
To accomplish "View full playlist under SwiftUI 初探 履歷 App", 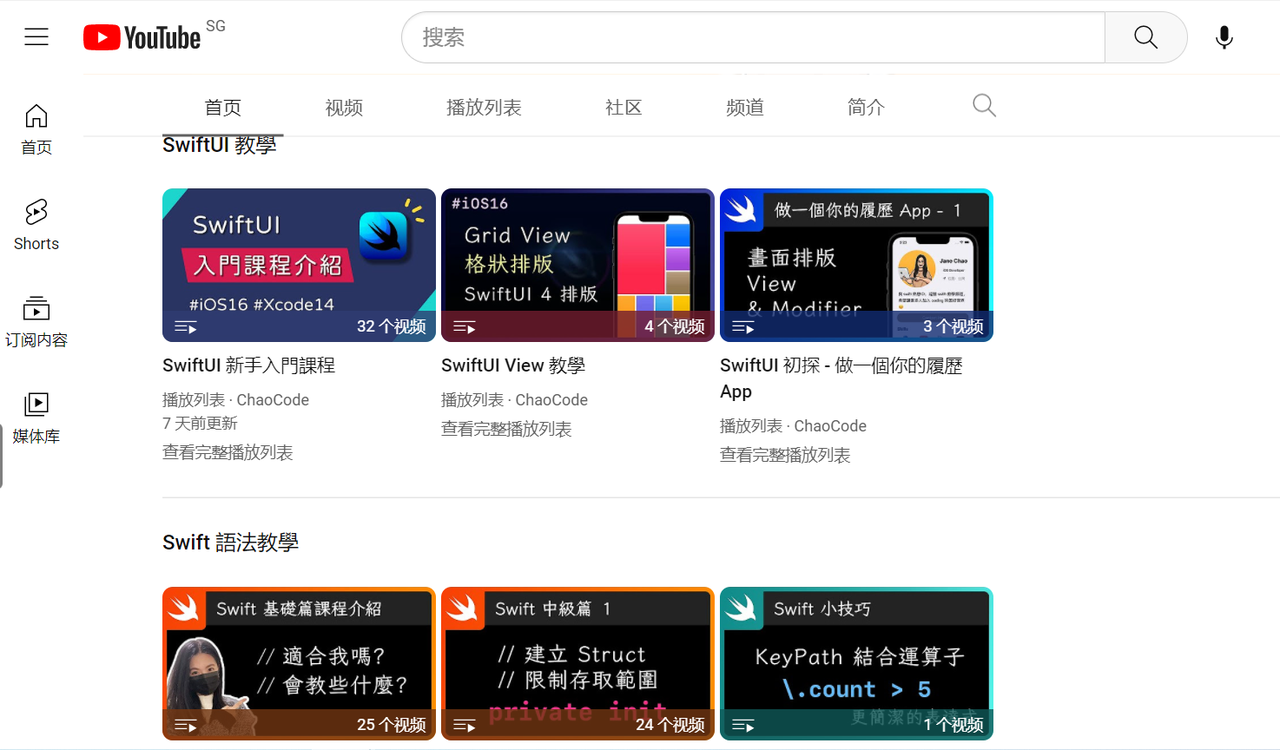I will coord(785,455).
